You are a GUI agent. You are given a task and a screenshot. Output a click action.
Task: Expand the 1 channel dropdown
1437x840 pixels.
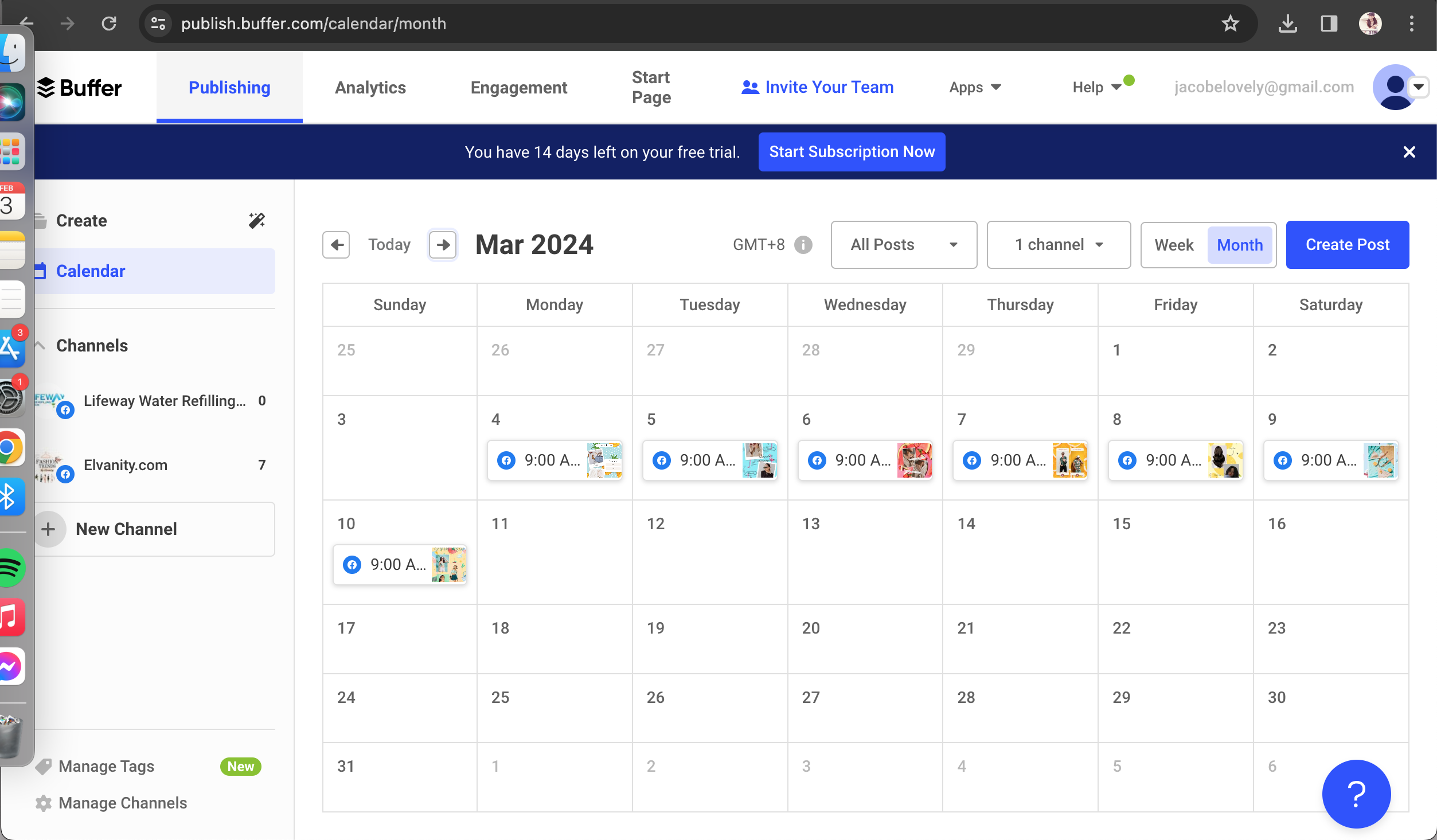1059,245
